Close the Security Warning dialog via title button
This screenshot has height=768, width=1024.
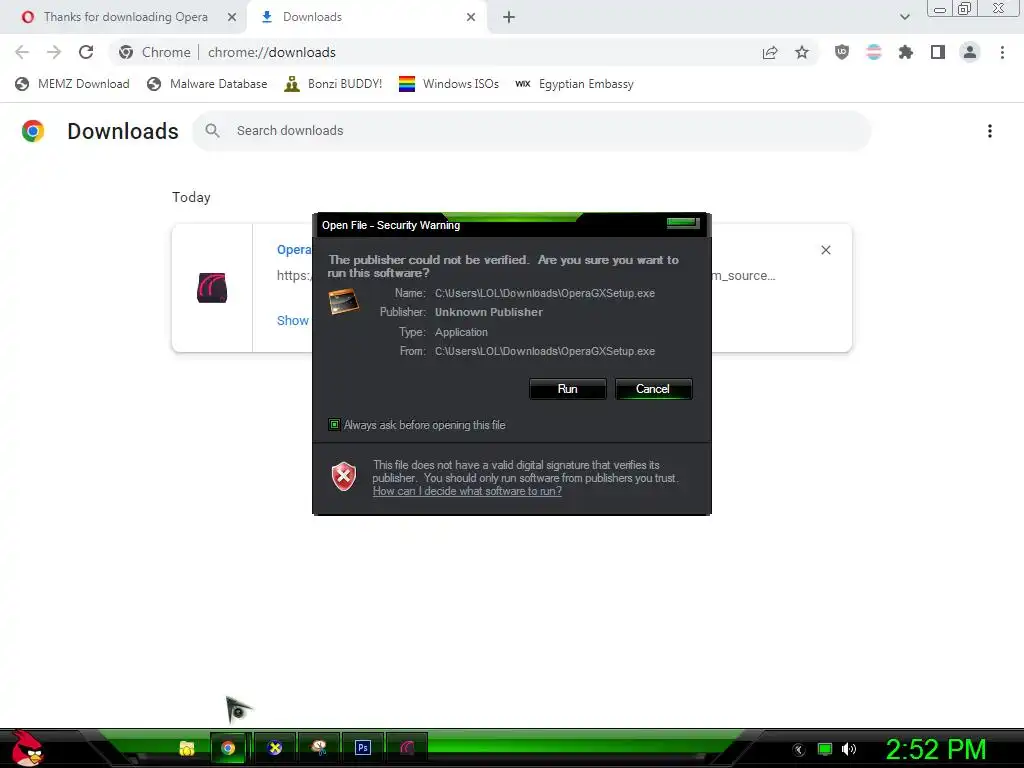click(x=683, y=223)
